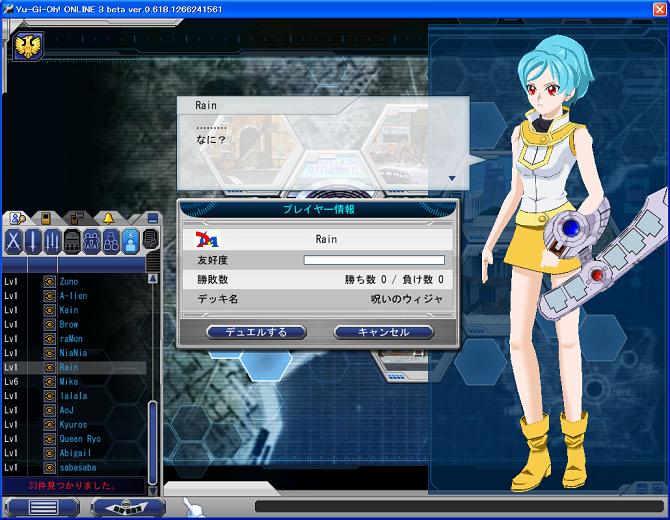
Task: Select the three-person group filter icon
Action: click(111, 241)
